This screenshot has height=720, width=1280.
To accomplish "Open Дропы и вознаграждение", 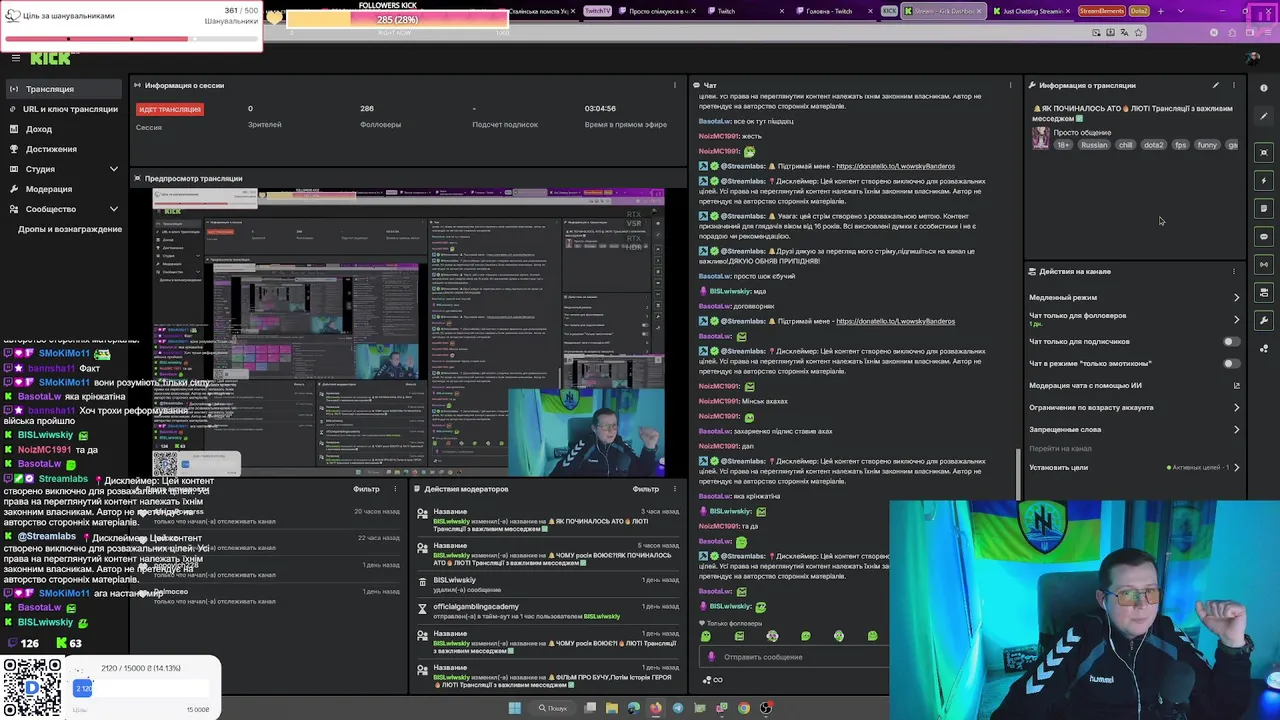I will 70,229.
